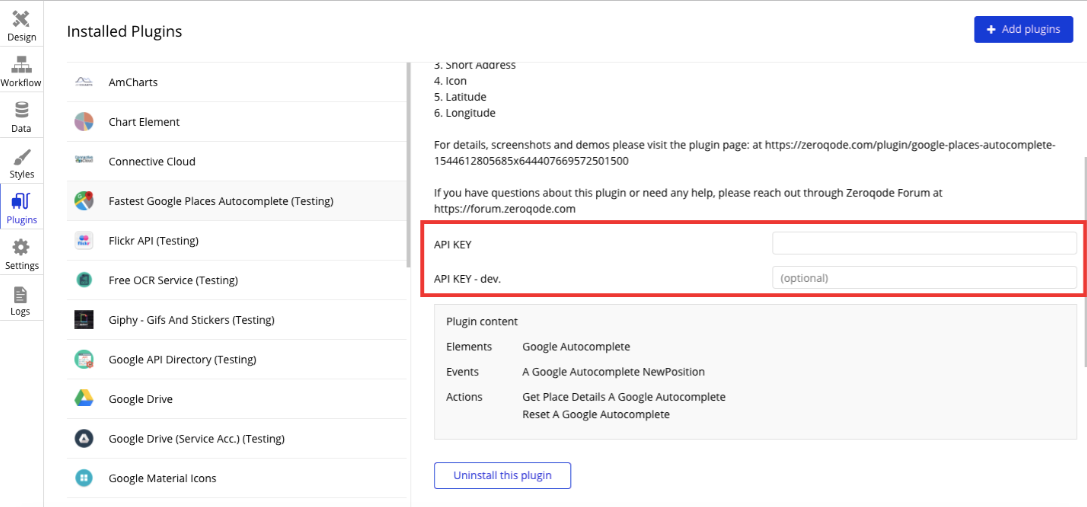Open the Design tab icon
Image resolution: width=1087 pixels, height=507 pixels.
tap(21, 19)
